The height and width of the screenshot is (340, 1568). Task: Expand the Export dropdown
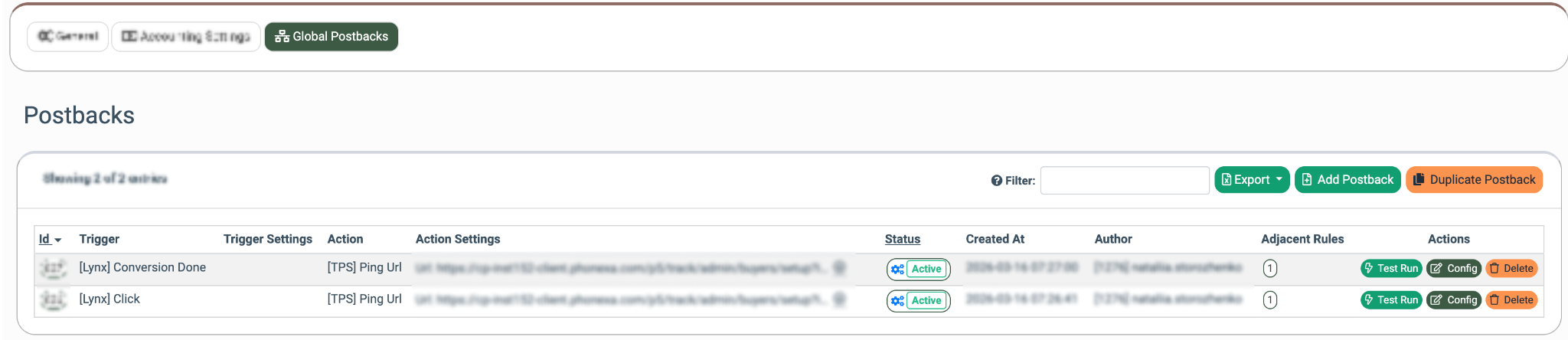[x=1252, y=180]
